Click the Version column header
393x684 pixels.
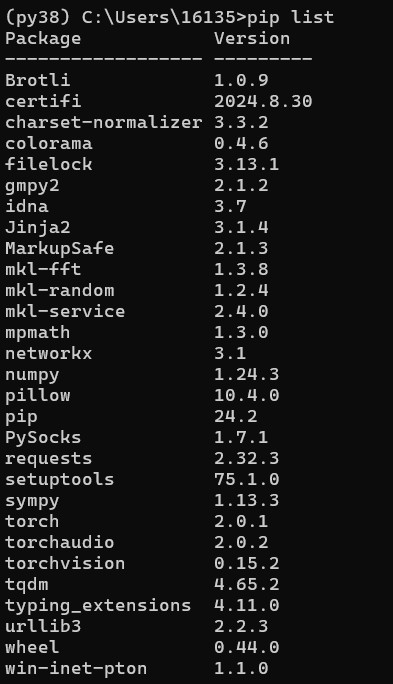tap(252, 38)
